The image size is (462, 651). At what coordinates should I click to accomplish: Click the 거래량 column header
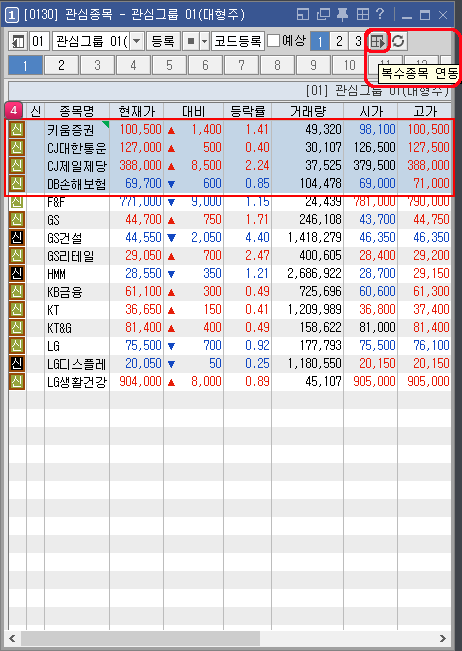(x=308, y=111)
